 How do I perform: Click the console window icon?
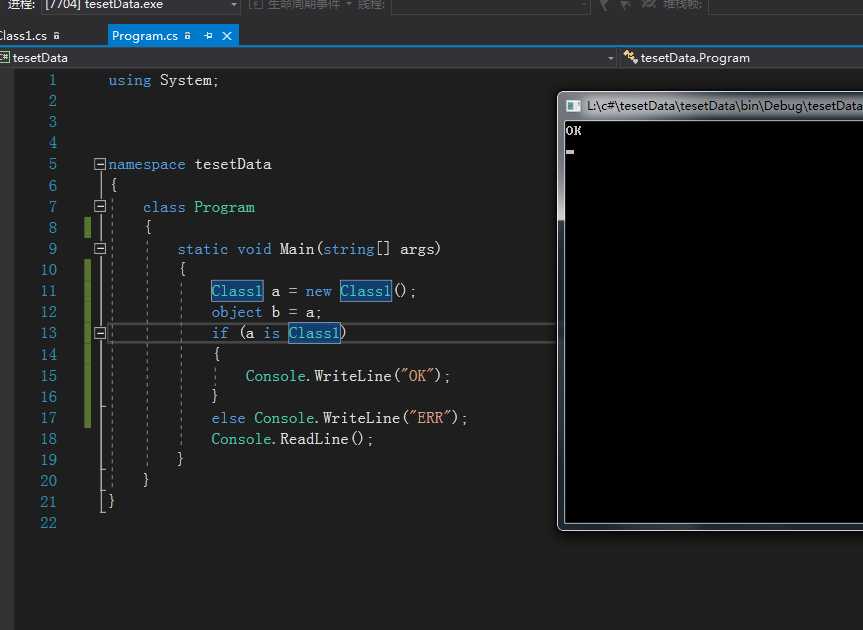[573, 106]
